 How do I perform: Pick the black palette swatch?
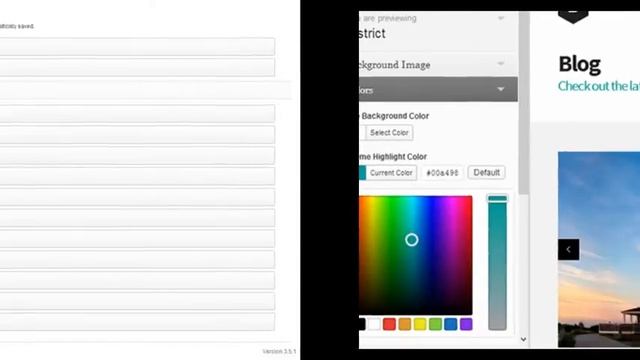(x=362, y=324)
